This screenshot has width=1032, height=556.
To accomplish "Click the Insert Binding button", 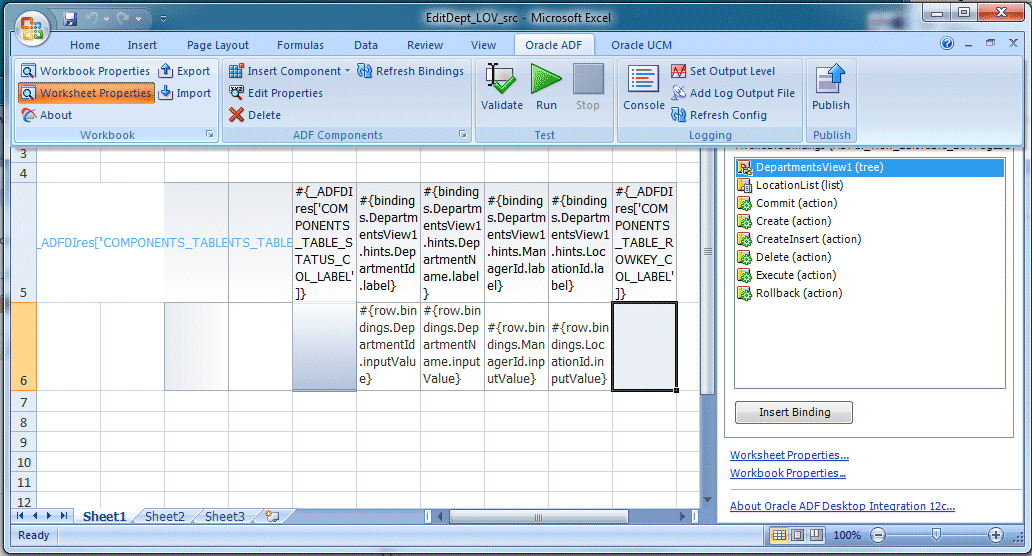I will tap(794, 413).
